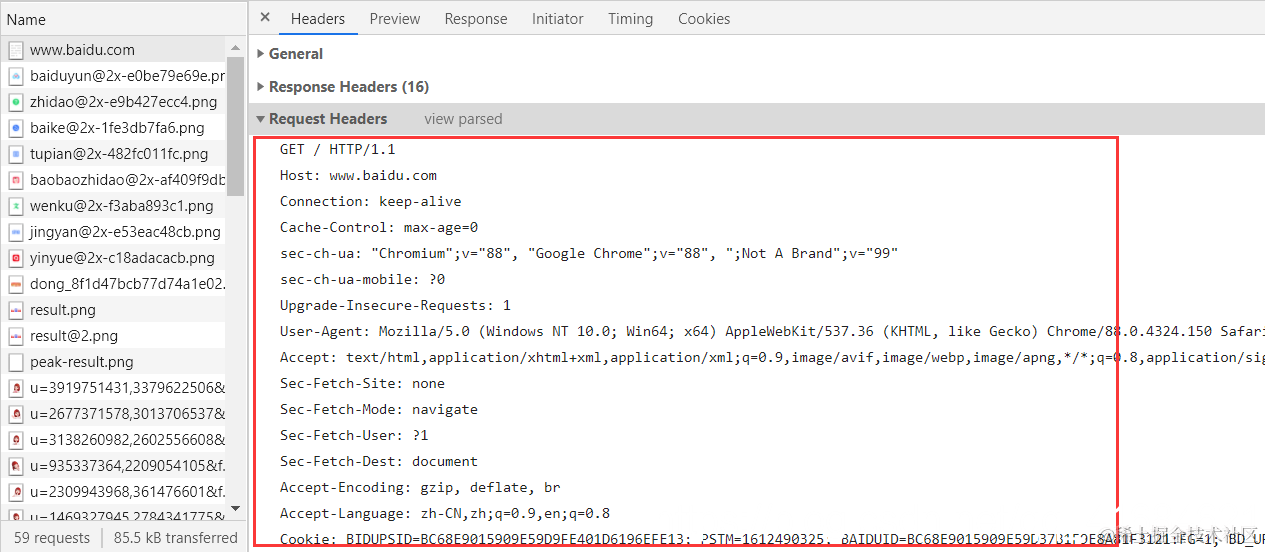Viewport: 1265px width, 552px height.
Task: Click file icon of peak-result.png
Action: coord(16,362)
